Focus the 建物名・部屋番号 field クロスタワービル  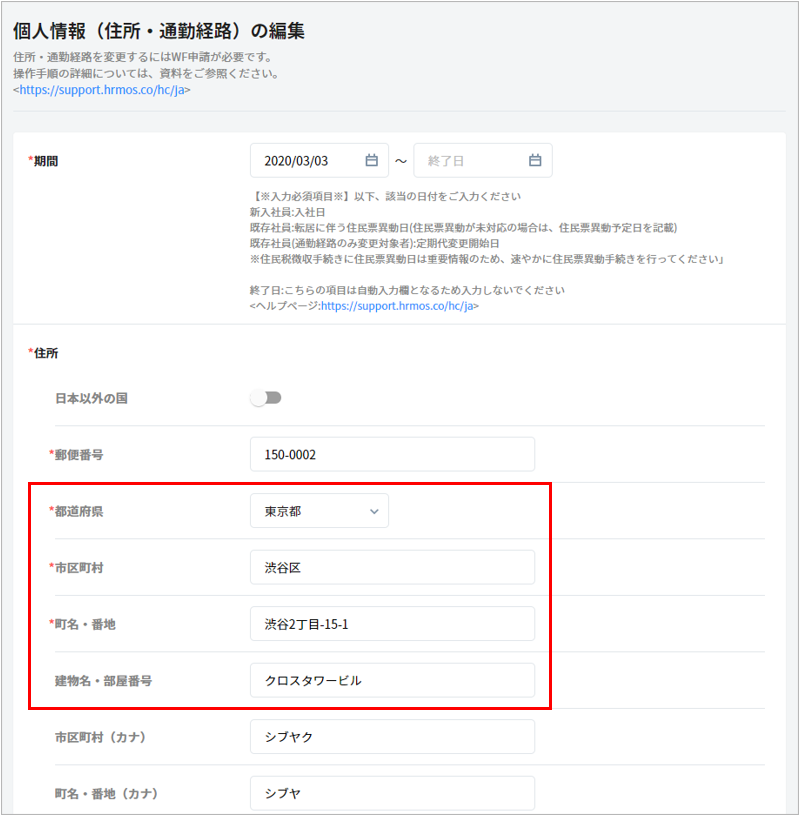[x=392, y=681]
